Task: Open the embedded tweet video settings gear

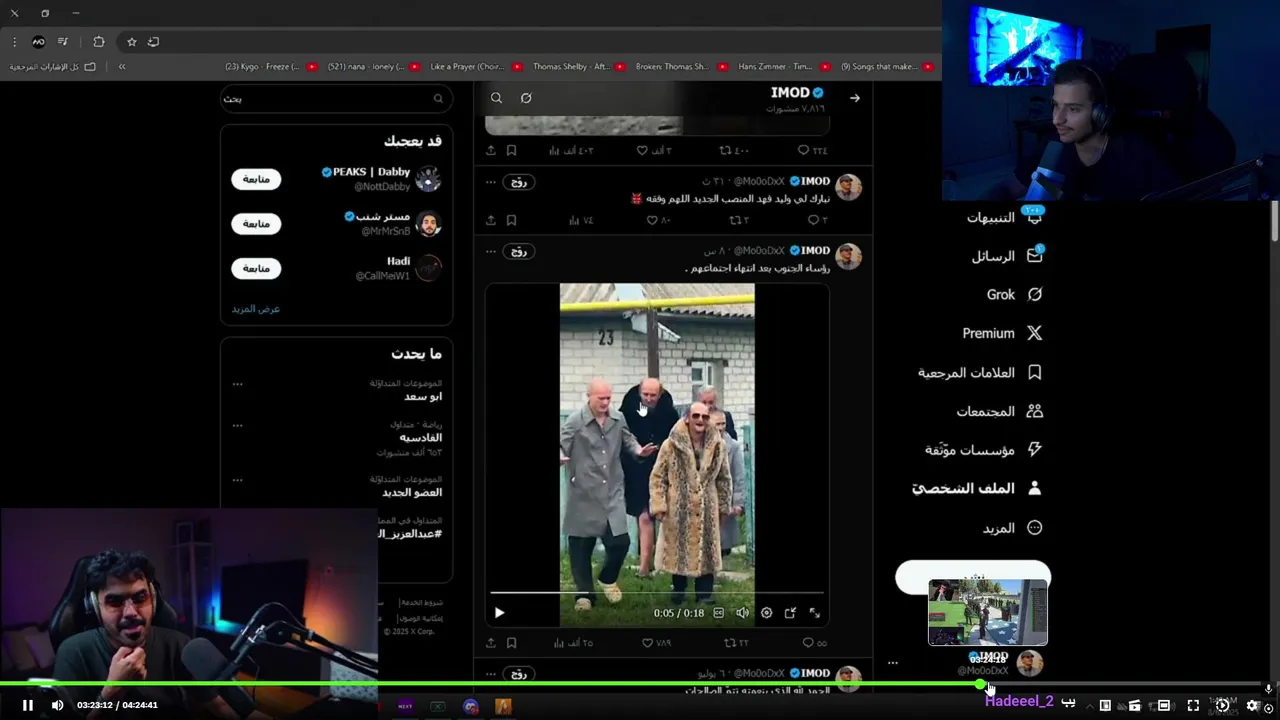Action: (x=766, y=613)
